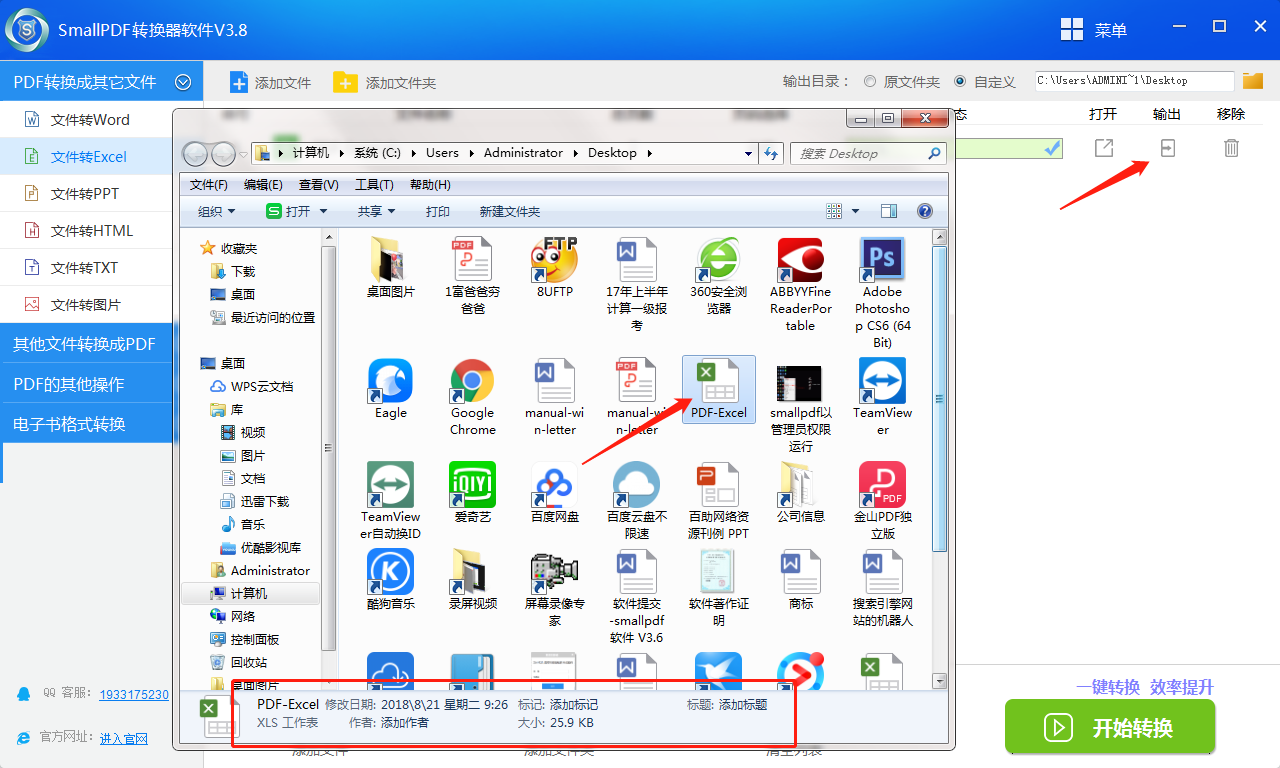Switch to 文件转图片 conversion
Screen dimensions: 1280x768
coord(87,305)
